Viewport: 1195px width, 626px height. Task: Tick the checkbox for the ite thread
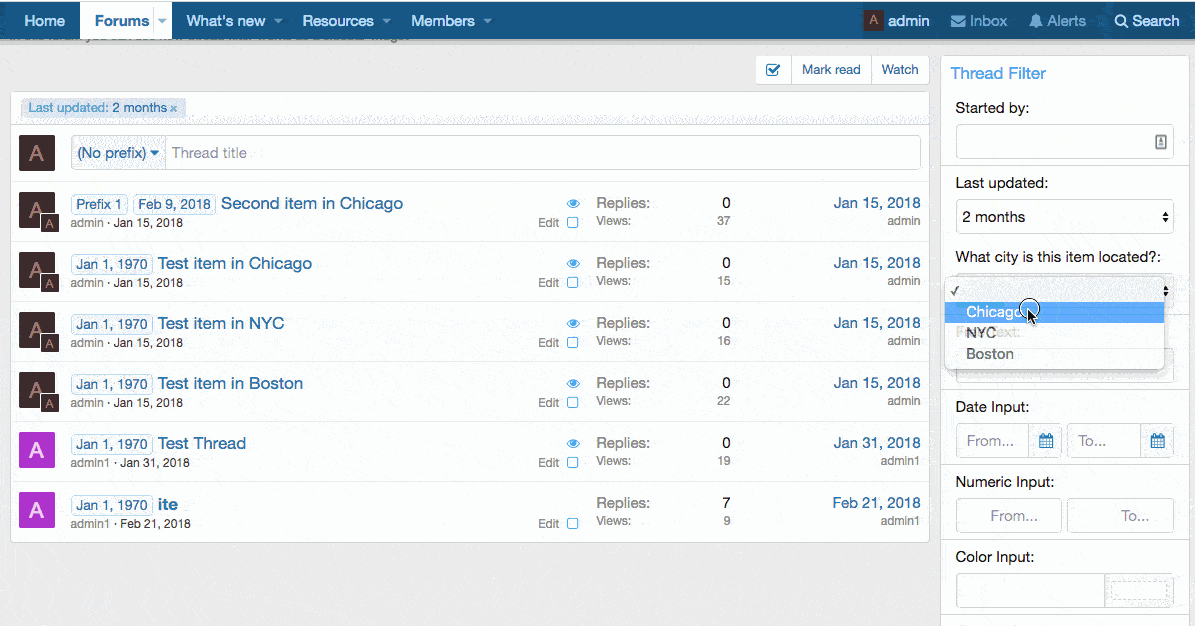[x=573, y=523]
